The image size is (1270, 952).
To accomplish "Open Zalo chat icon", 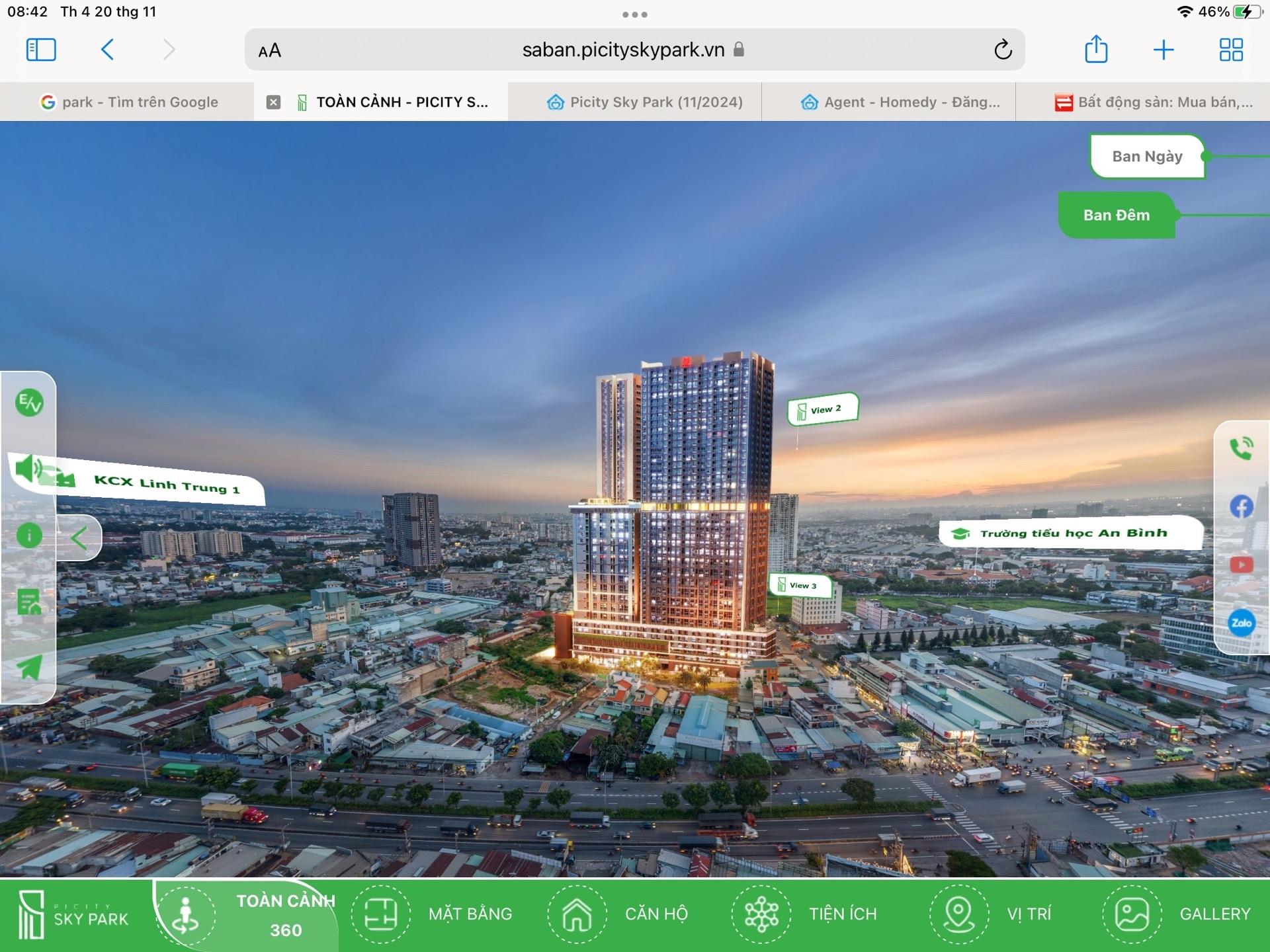I will click(1241, 623).
